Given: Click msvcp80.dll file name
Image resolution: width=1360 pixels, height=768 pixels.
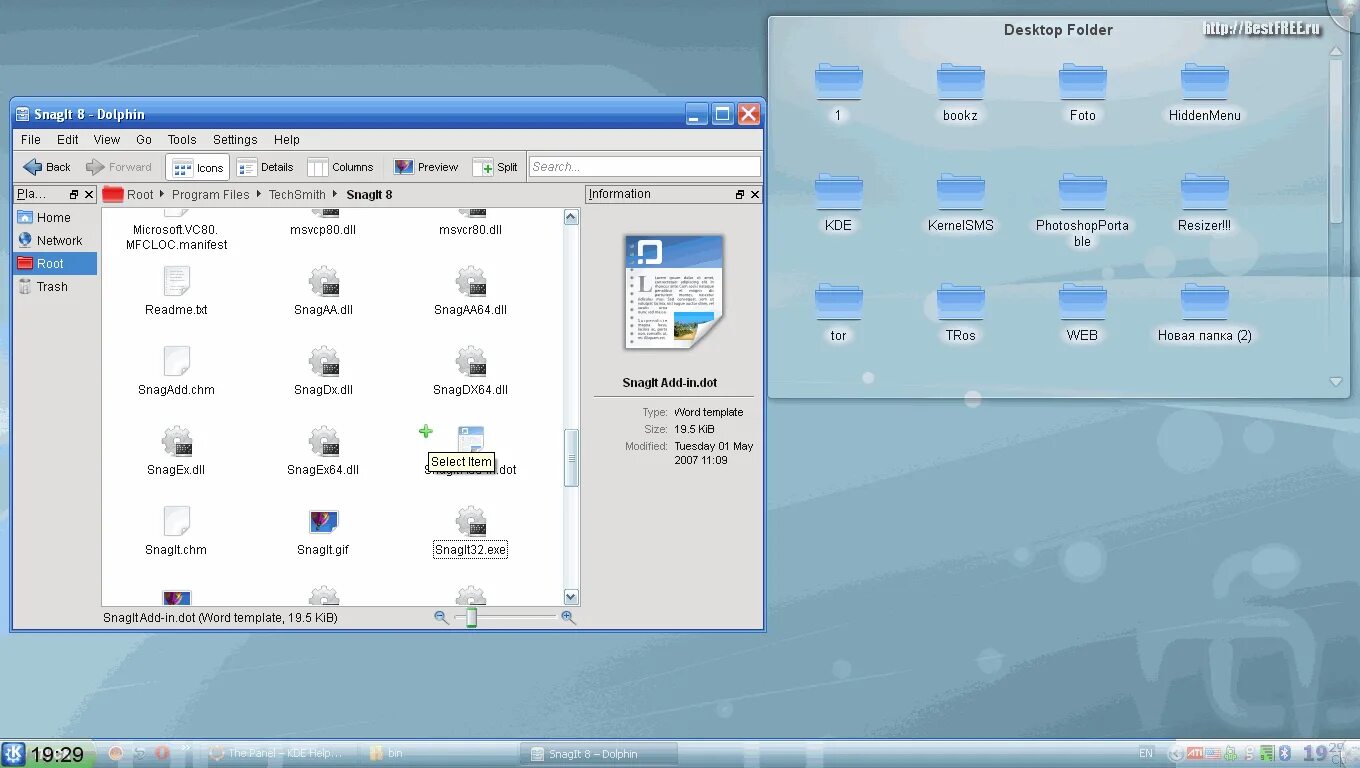Looking at the screenshot, I should (x=323, y=230).
